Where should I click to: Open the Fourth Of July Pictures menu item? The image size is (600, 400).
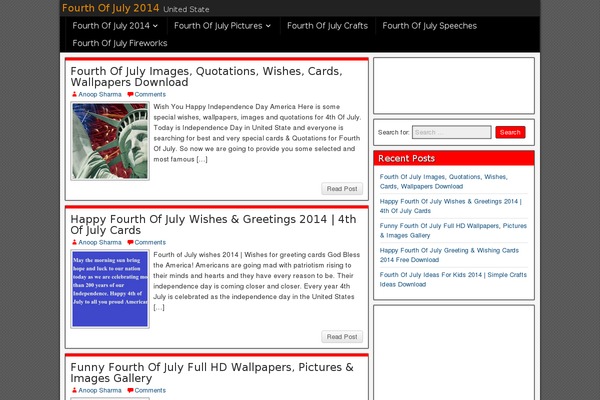coord(218,26)
